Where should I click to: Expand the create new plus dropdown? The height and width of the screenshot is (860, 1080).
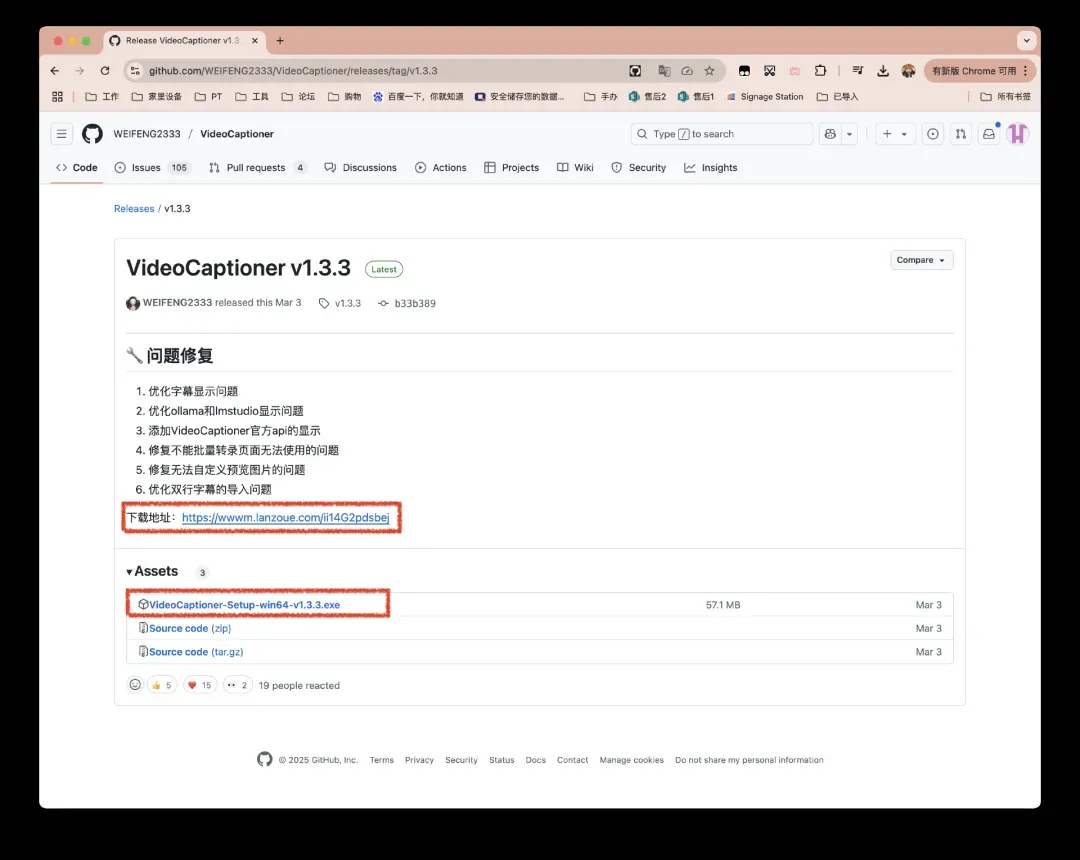pyautogui.click(x=895, y=134)
